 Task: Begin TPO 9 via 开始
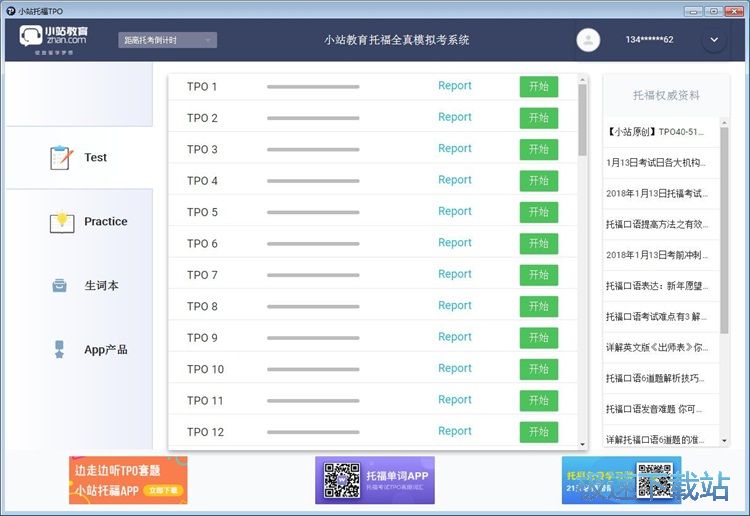(539, 338)
